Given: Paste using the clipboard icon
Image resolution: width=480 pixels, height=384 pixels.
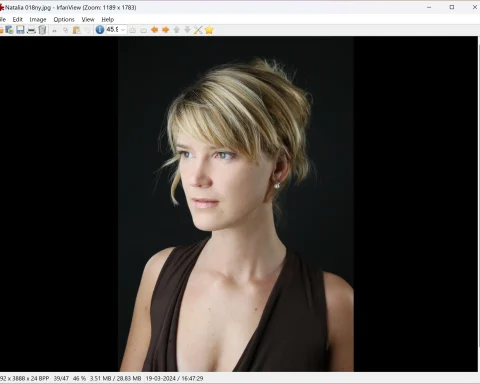Looking at the screenshot, I should click(x=76, y=30).
